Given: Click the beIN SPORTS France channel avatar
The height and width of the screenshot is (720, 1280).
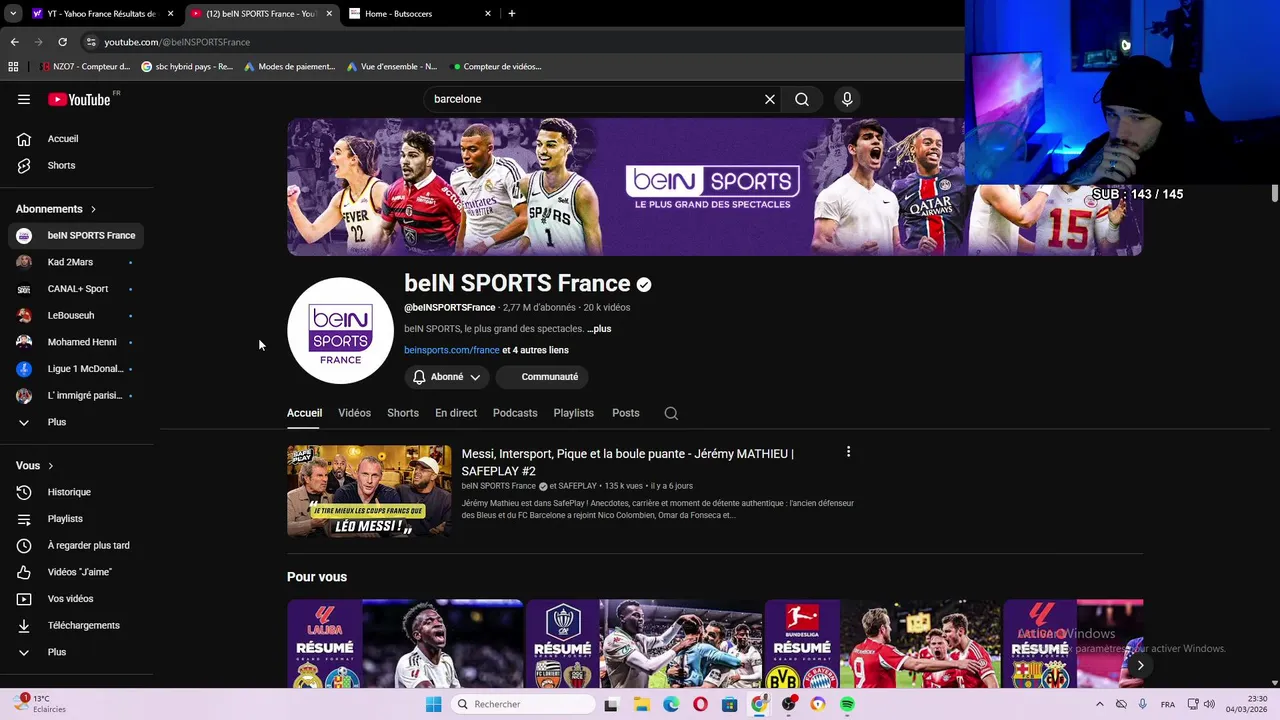Looking at the screenshot, I should tap(340, 331).
